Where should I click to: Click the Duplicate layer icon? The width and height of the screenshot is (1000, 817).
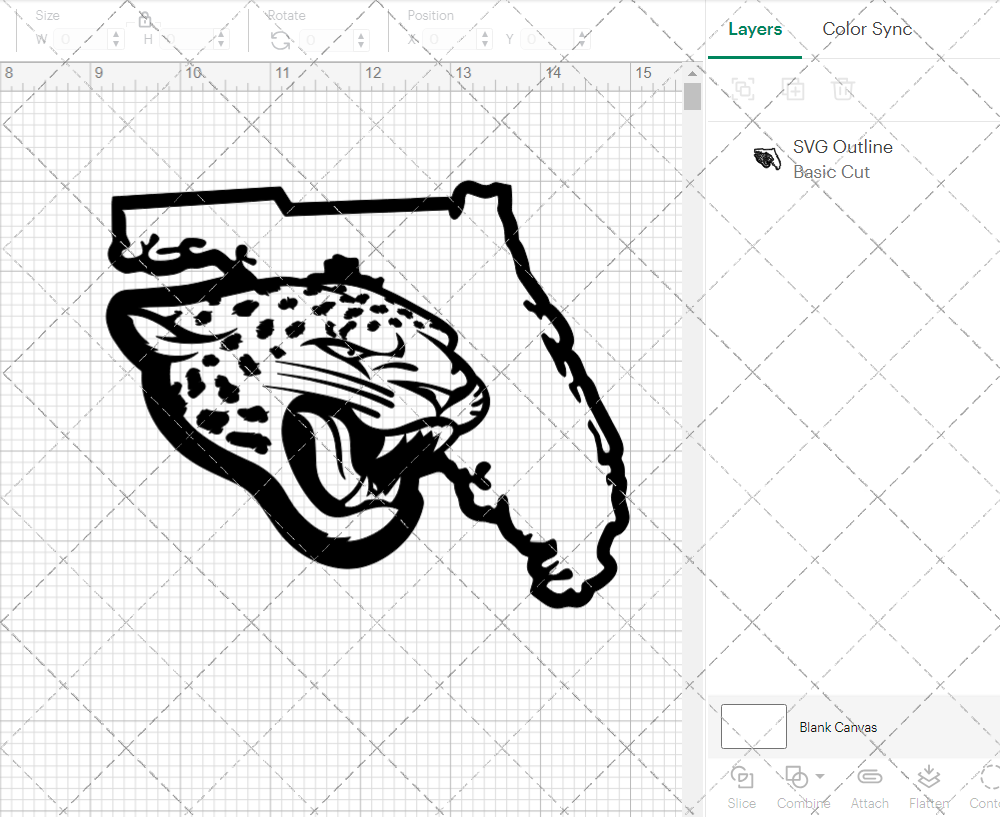click(x=793, y=89)
